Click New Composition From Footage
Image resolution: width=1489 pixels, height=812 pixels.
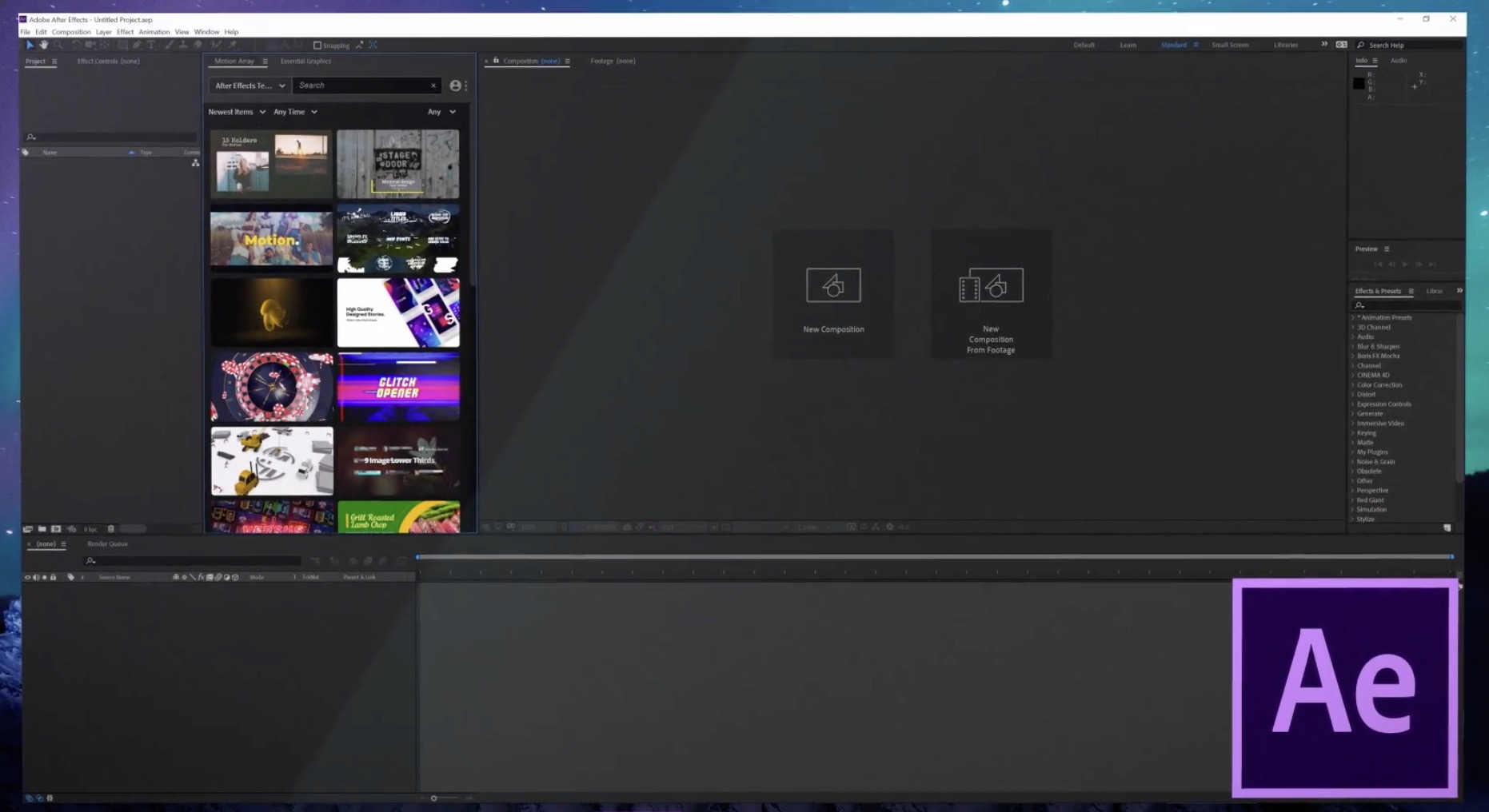[991, 294]
